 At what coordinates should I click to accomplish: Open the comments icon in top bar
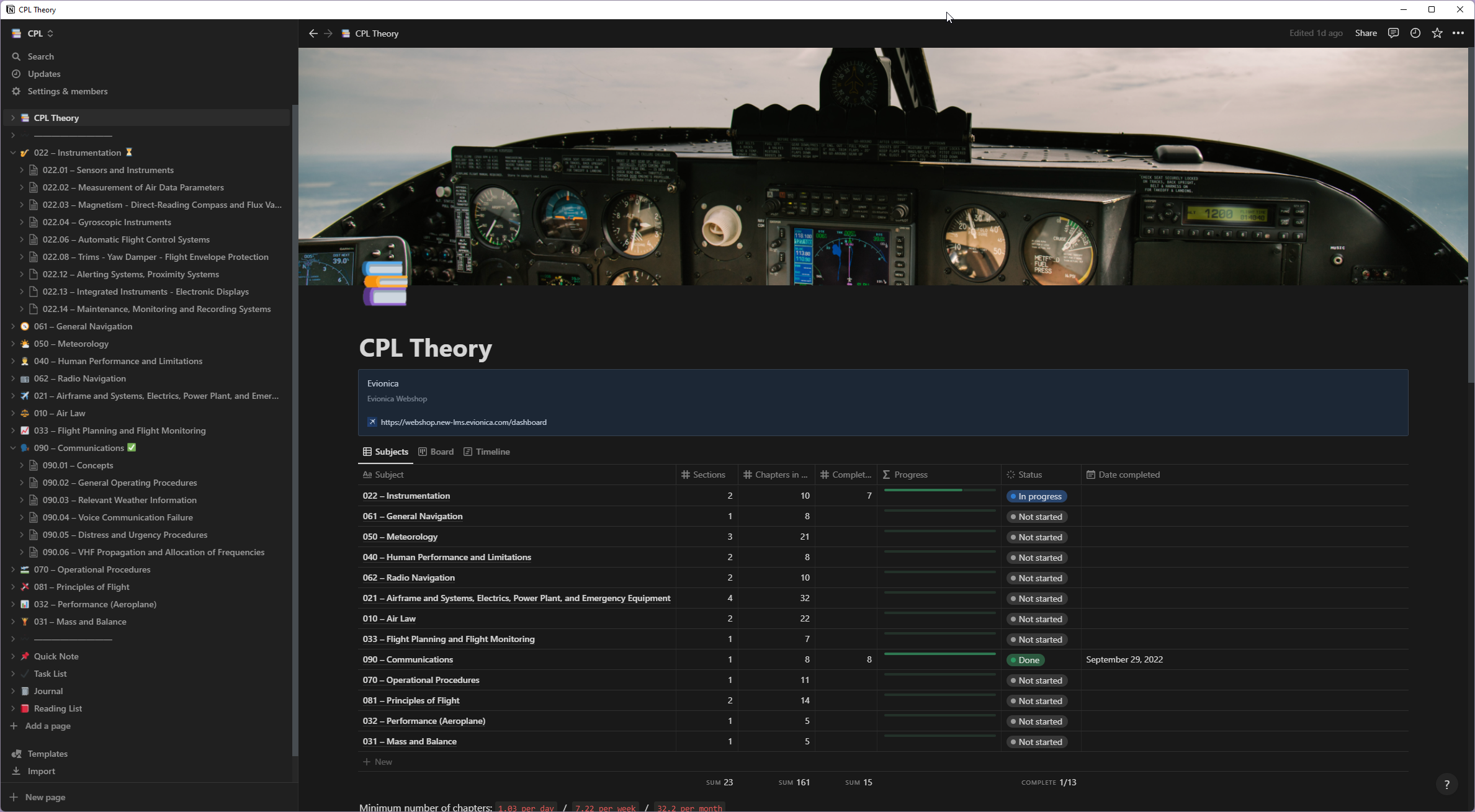tap(1393, 33)
